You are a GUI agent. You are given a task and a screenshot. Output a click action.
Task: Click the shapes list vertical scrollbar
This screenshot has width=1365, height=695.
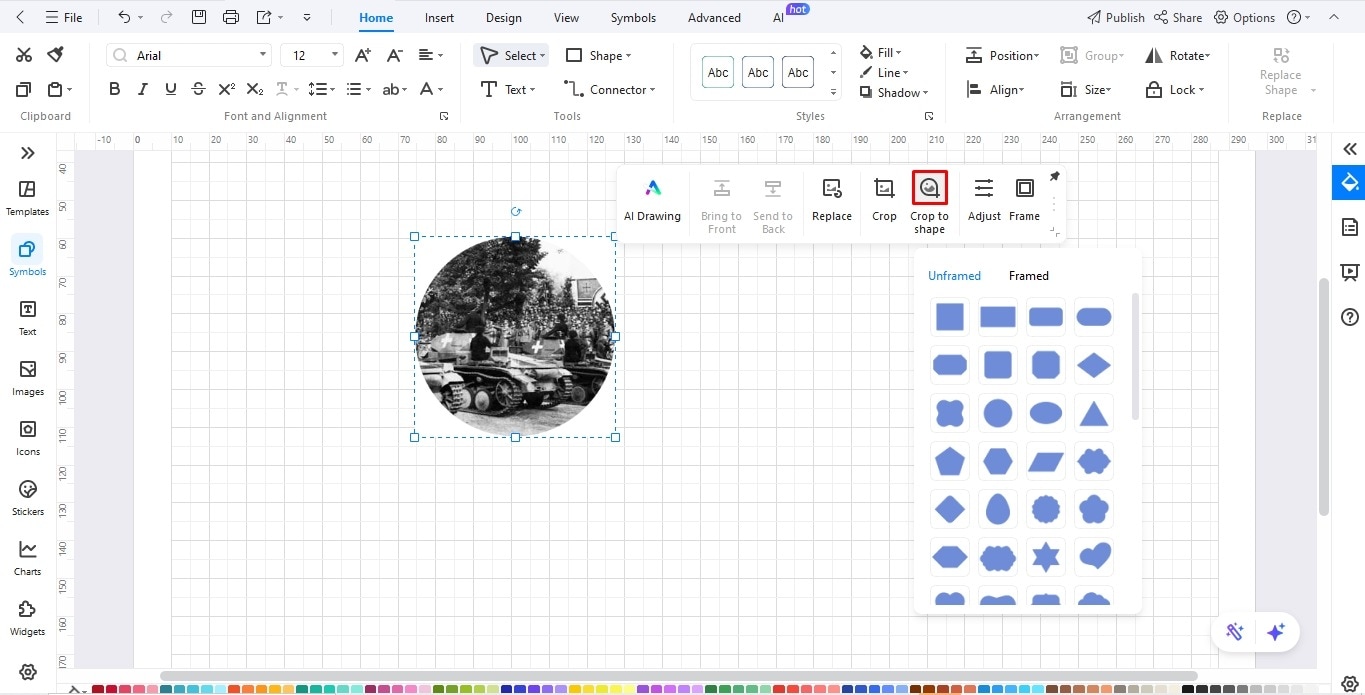click(x=1135, y=356)
